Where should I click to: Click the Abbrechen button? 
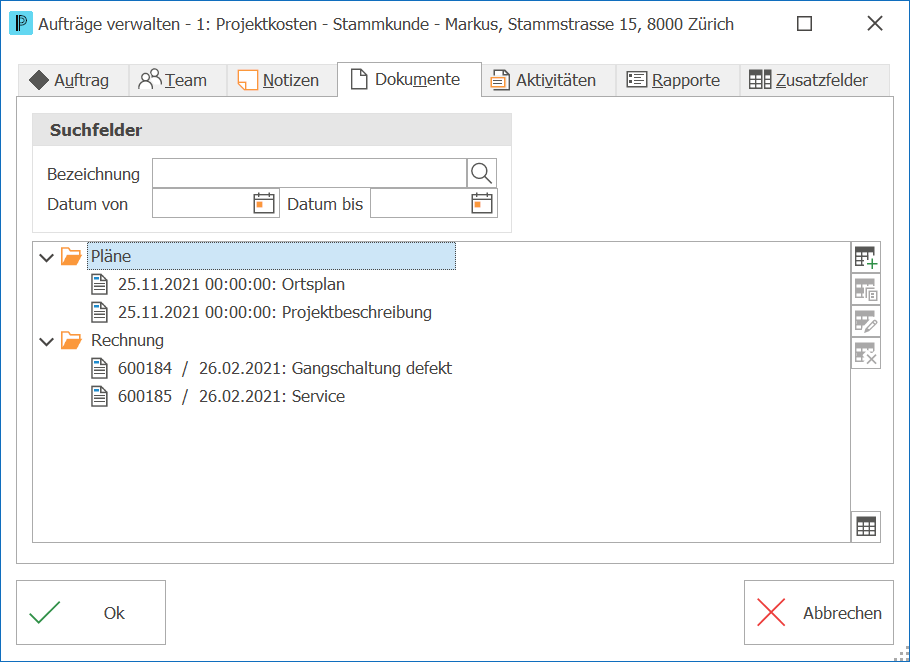819,613
